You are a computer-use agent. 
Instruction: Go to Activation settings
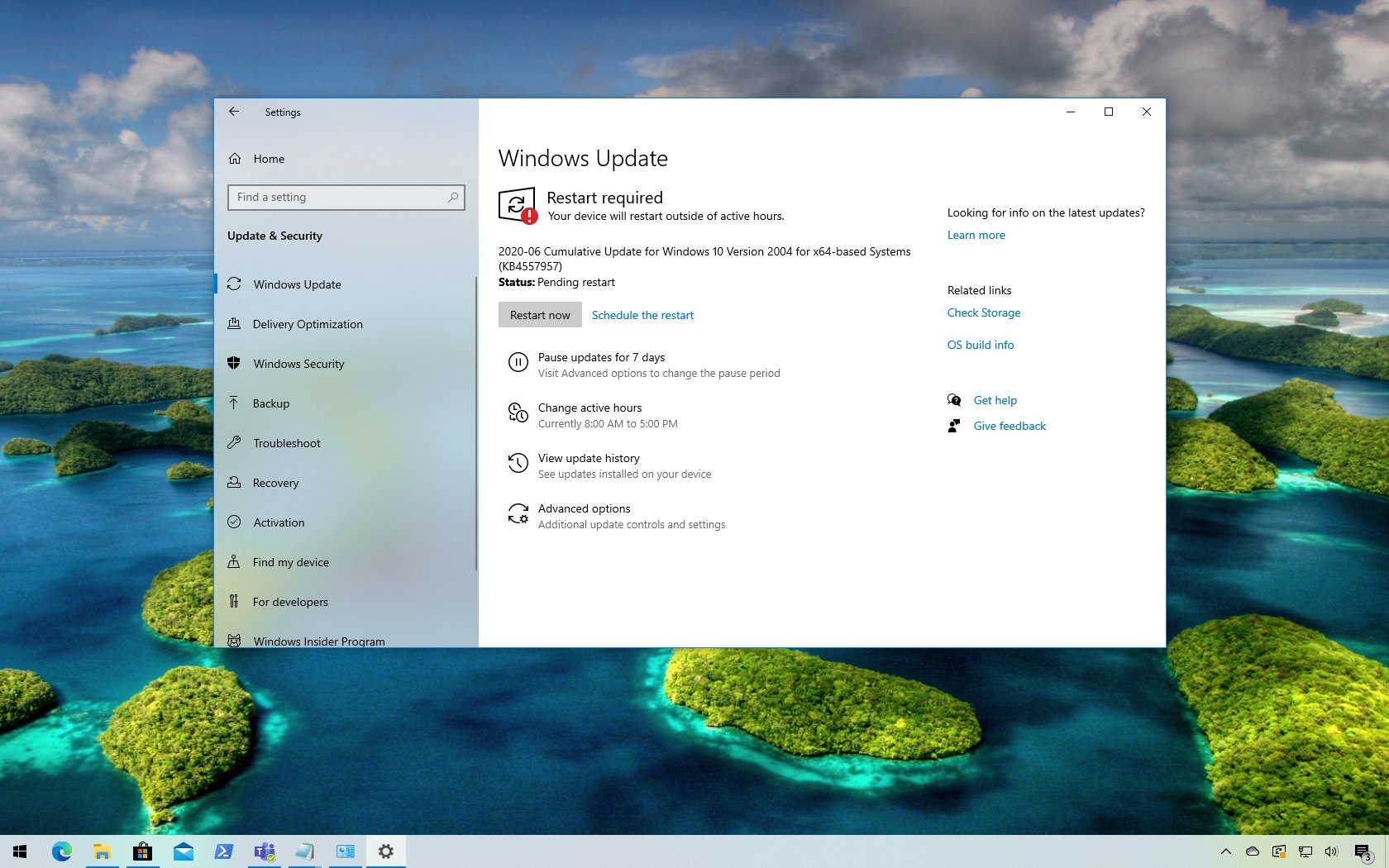coord(346,522)
